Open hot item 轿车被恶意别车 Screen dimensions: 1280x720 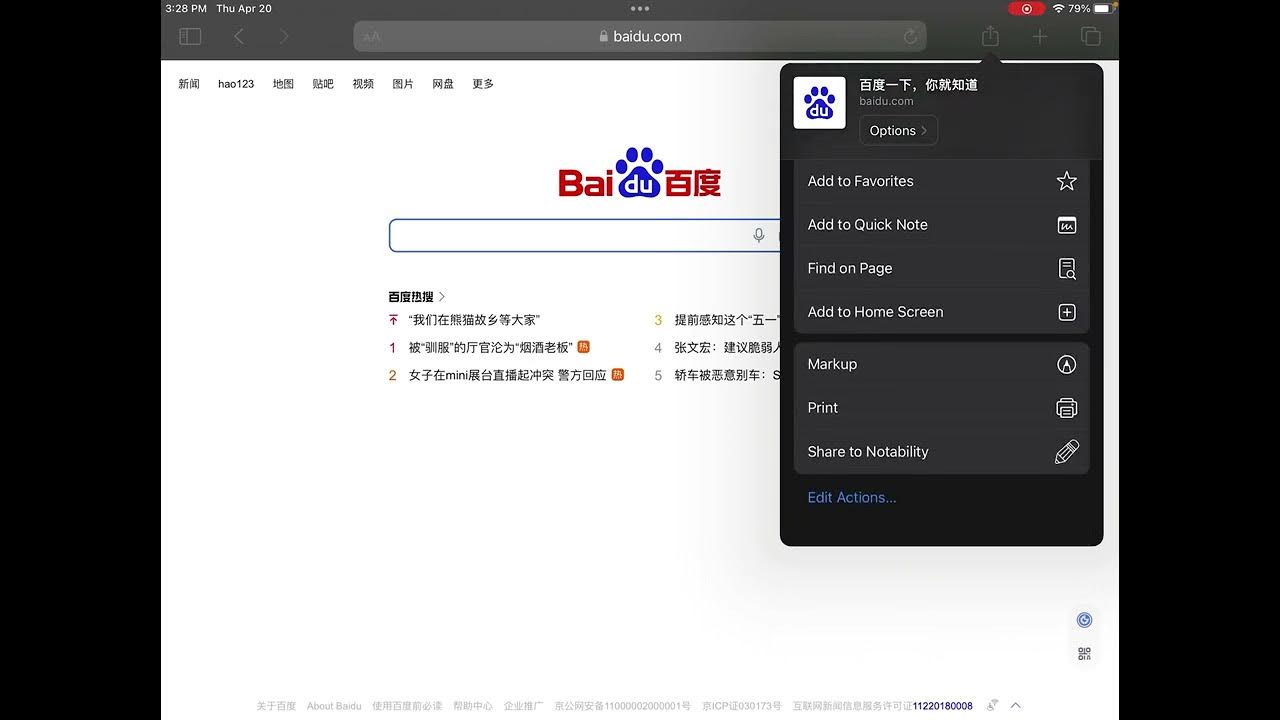727,375
